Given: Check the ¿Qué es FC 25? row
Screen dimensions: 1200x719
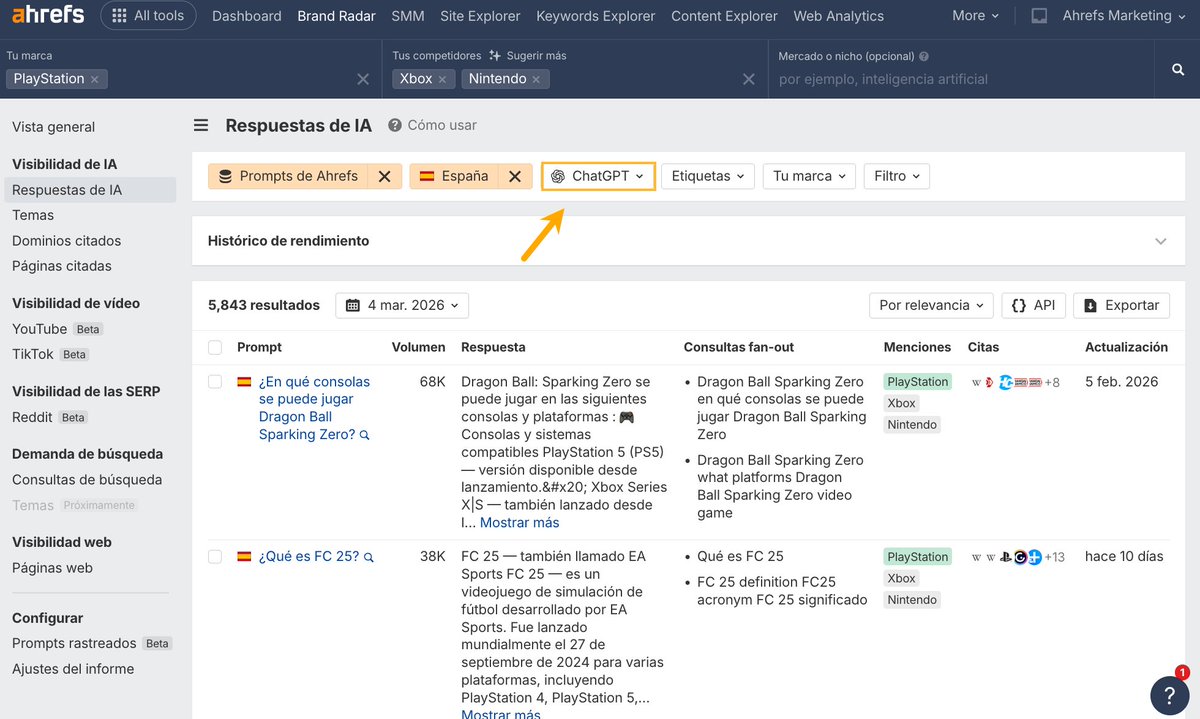Looking at the screenshot, I should (215, 556).
